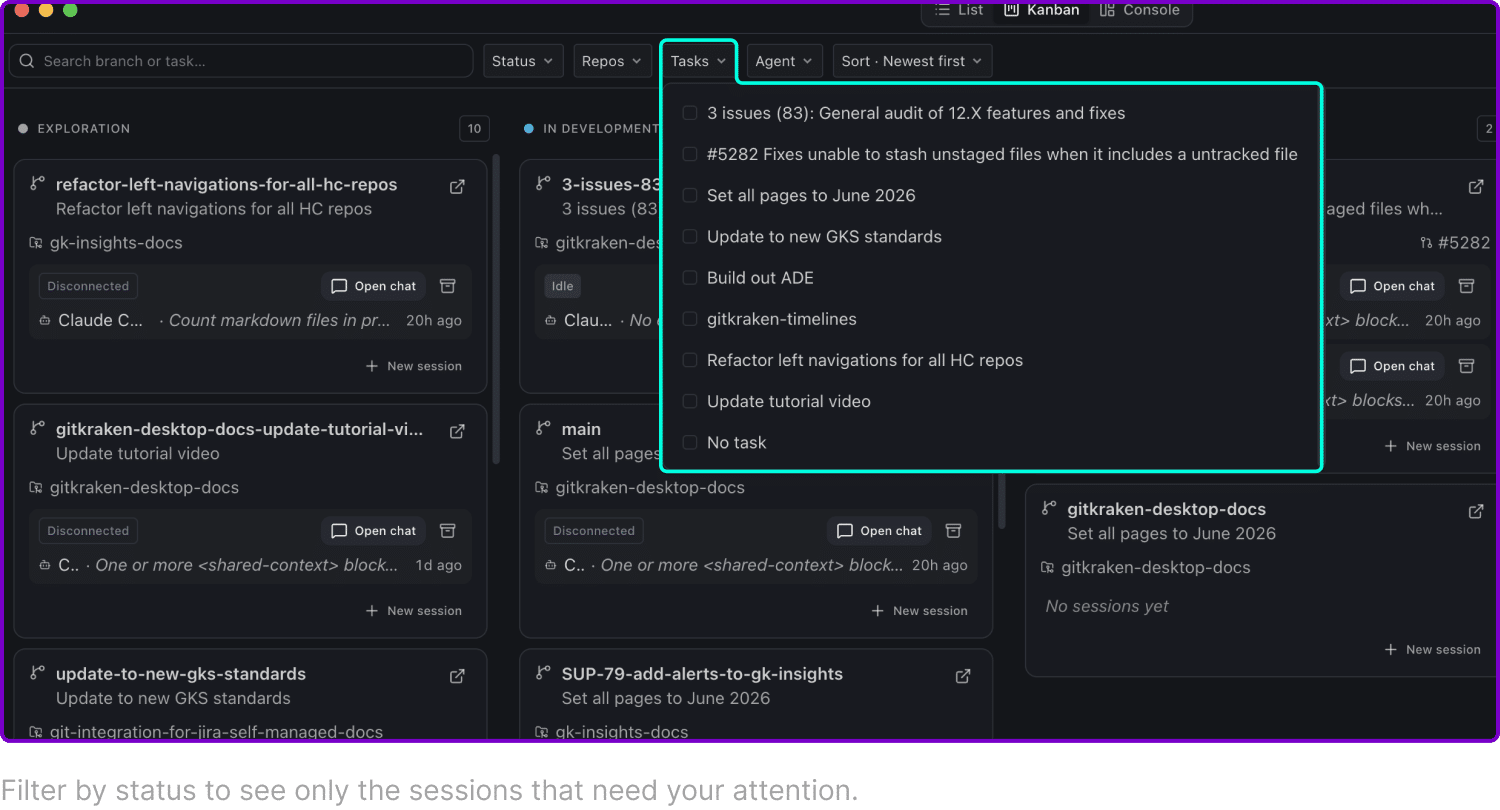Select 'Refactor left navigations for all HC repos' checkbox
Screen dimensions: 1500x810
point(690,360)
